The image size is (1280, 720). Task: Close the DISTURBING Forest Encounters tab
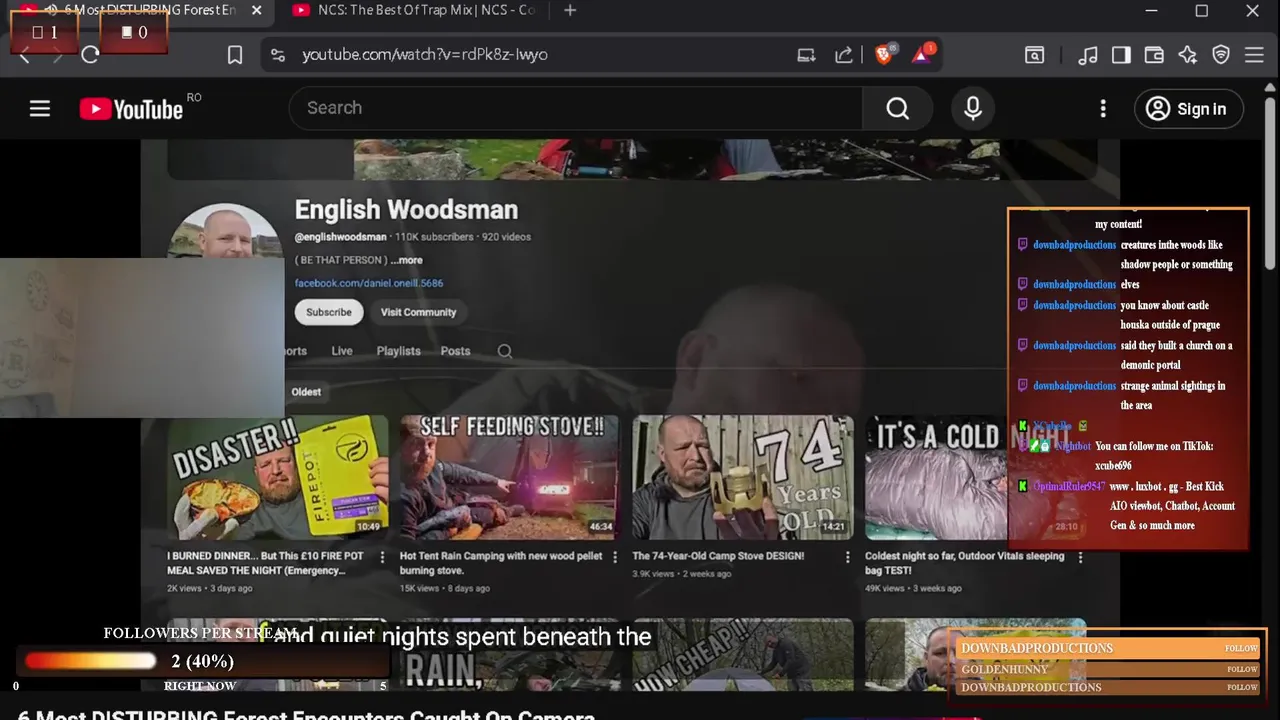pyautogui.click(x=257, y=10)
